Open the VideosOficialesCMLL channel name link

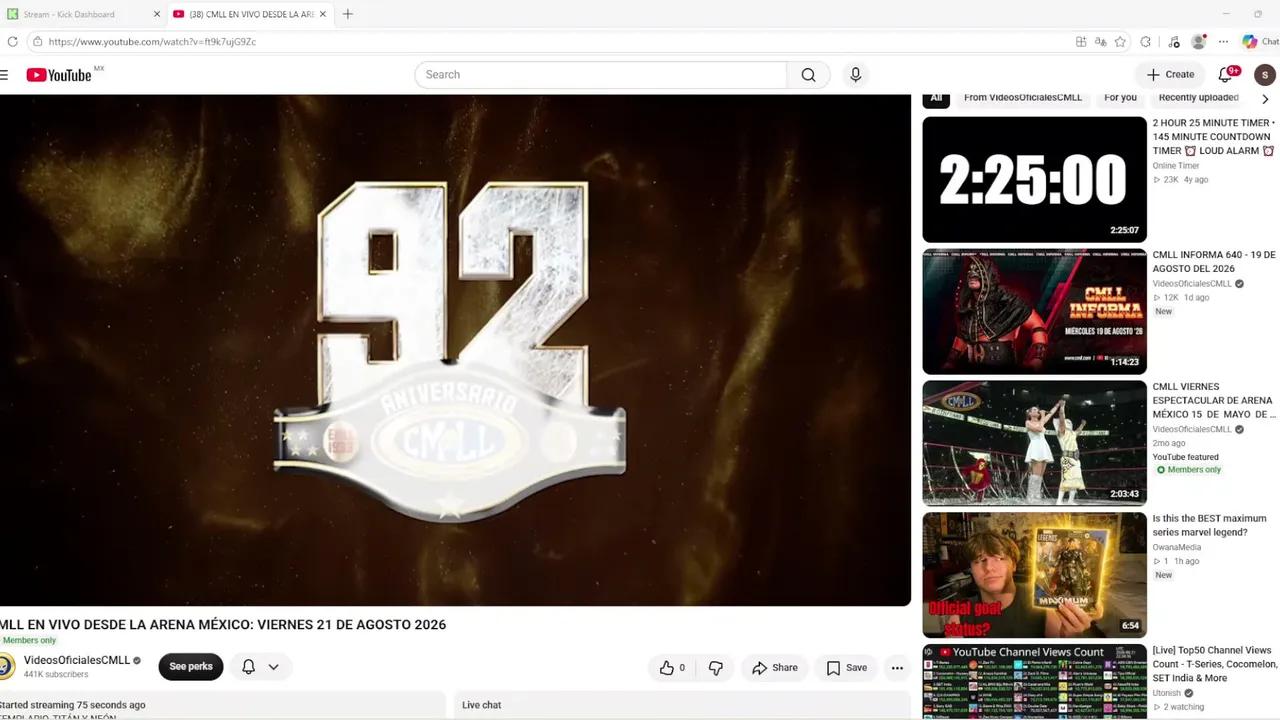pyautogui.click(x=77, y=661)
